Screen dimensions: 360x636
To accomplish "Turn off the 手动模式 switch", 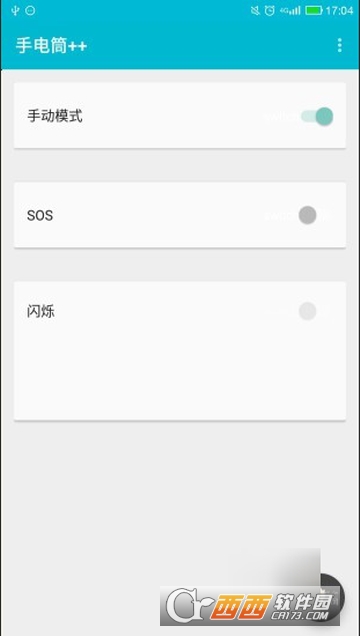I will [x=317, y=116].
